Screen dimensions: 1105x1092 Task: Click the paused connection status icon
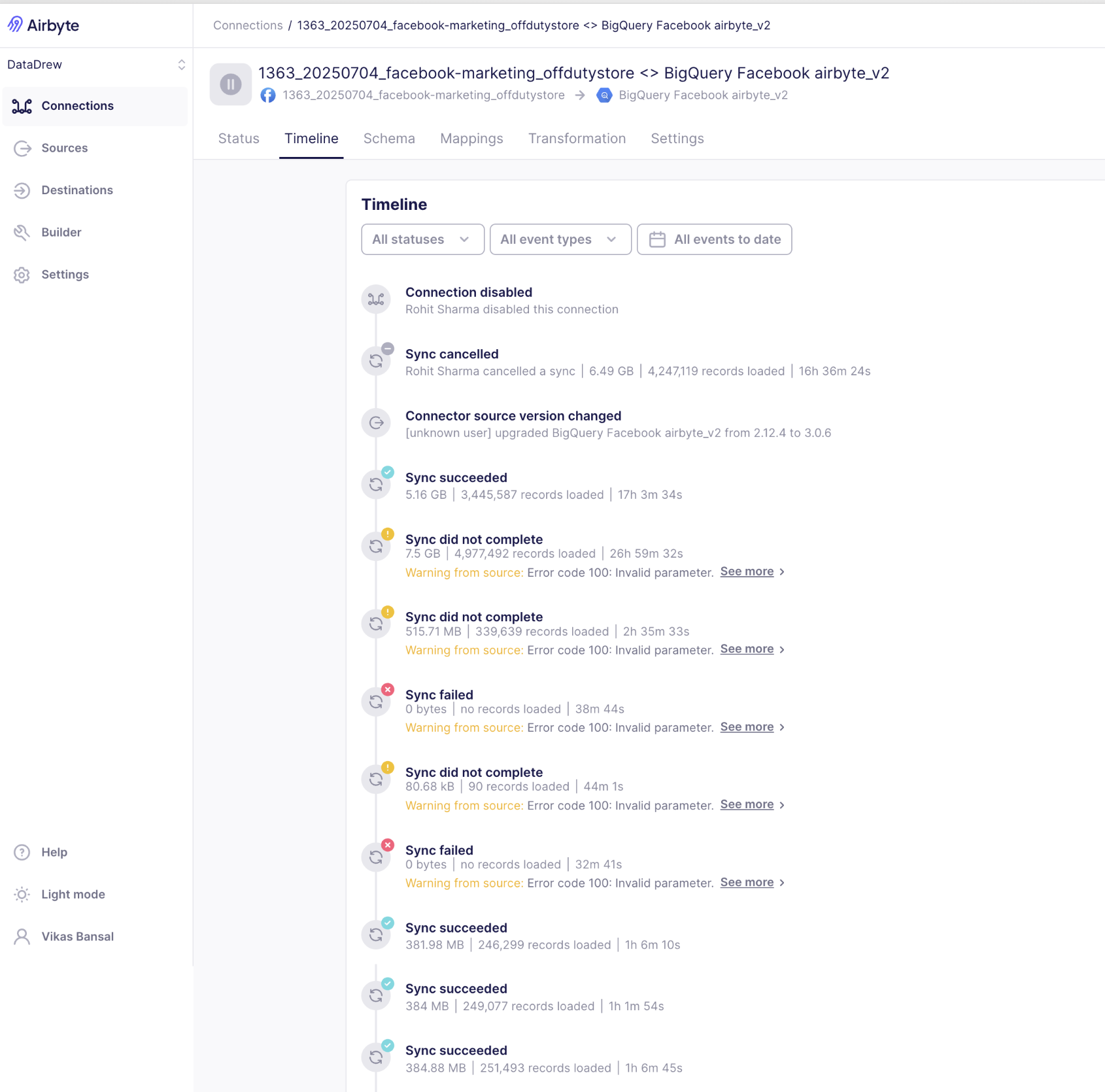(x=230, y=84)
